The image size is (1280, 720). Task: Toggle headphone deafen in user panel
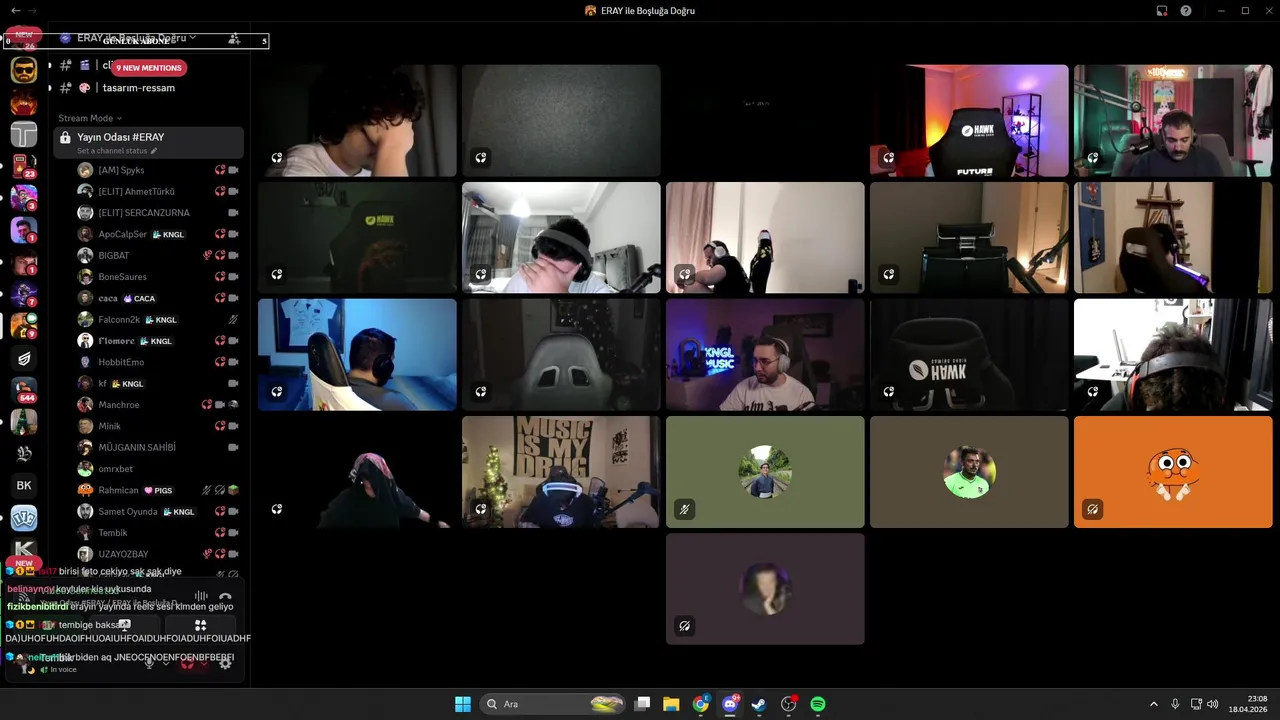click(186, 662)
